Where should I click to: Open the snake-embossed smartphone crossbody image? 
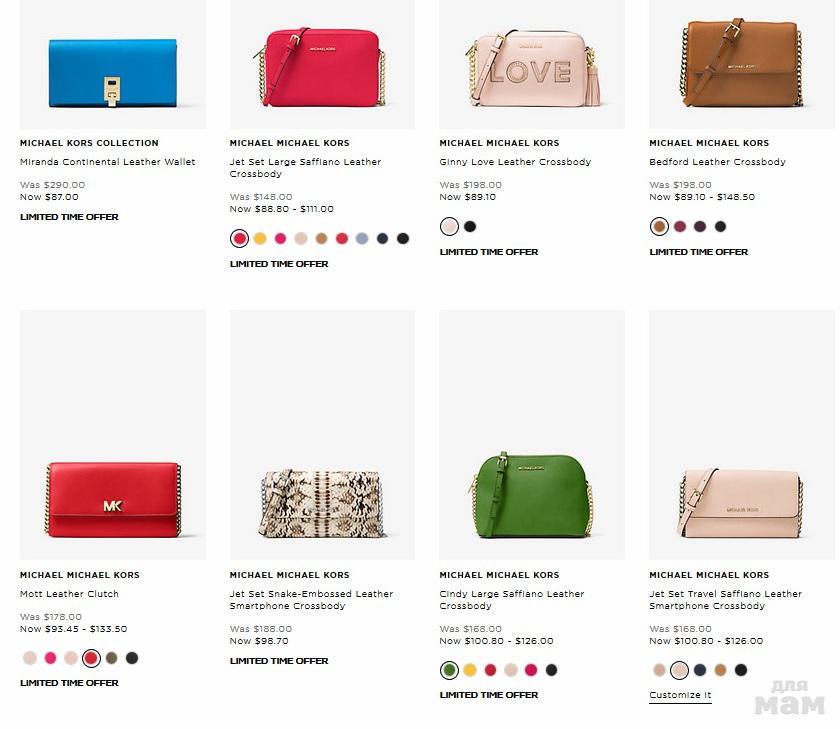[x=322, y=434]
